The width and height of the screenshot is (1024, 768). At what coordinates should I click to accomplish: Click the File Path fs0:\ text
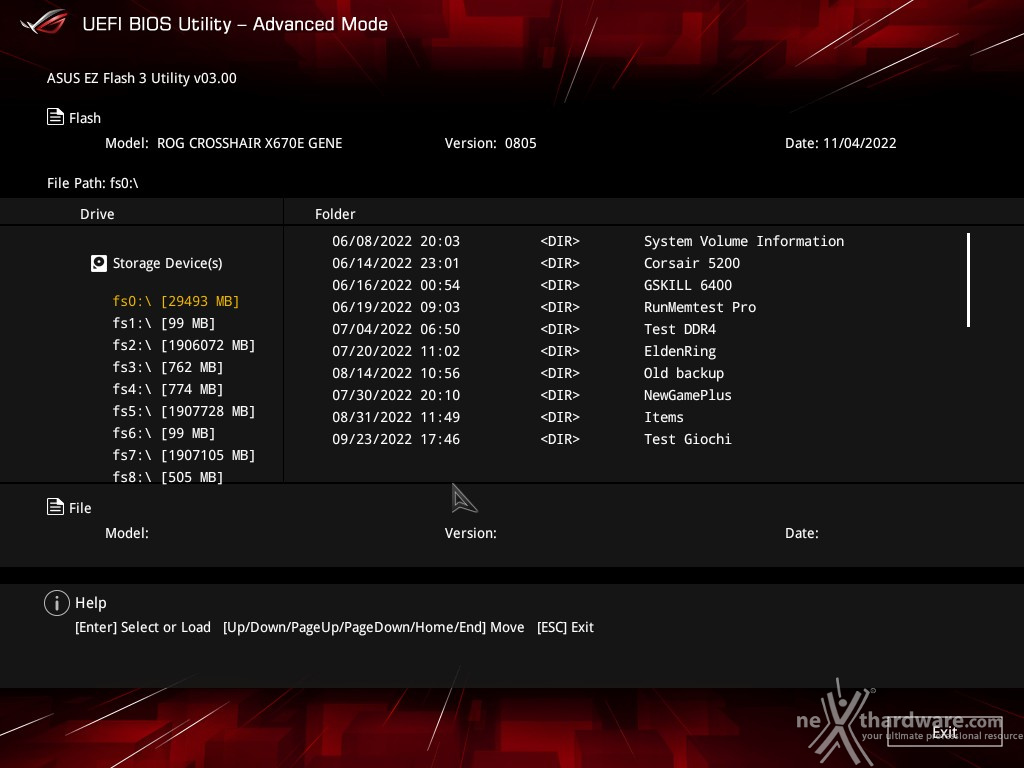pyautogui.click(x=93, y=183)
